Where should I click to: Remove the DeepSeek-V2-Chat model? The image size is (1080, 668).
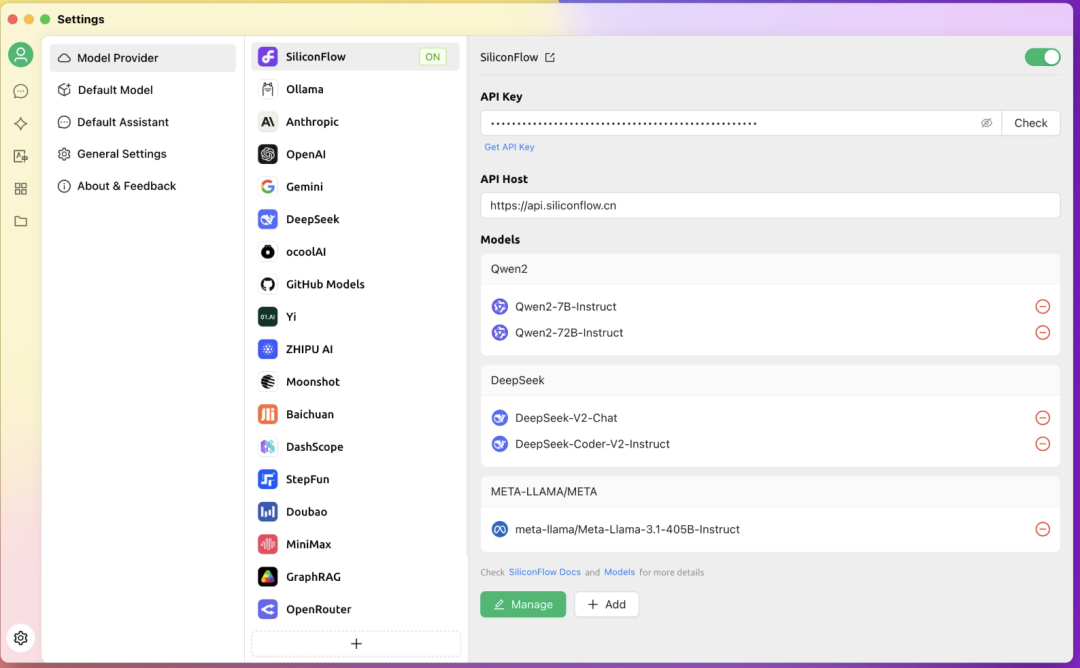tap(1043, 418)
